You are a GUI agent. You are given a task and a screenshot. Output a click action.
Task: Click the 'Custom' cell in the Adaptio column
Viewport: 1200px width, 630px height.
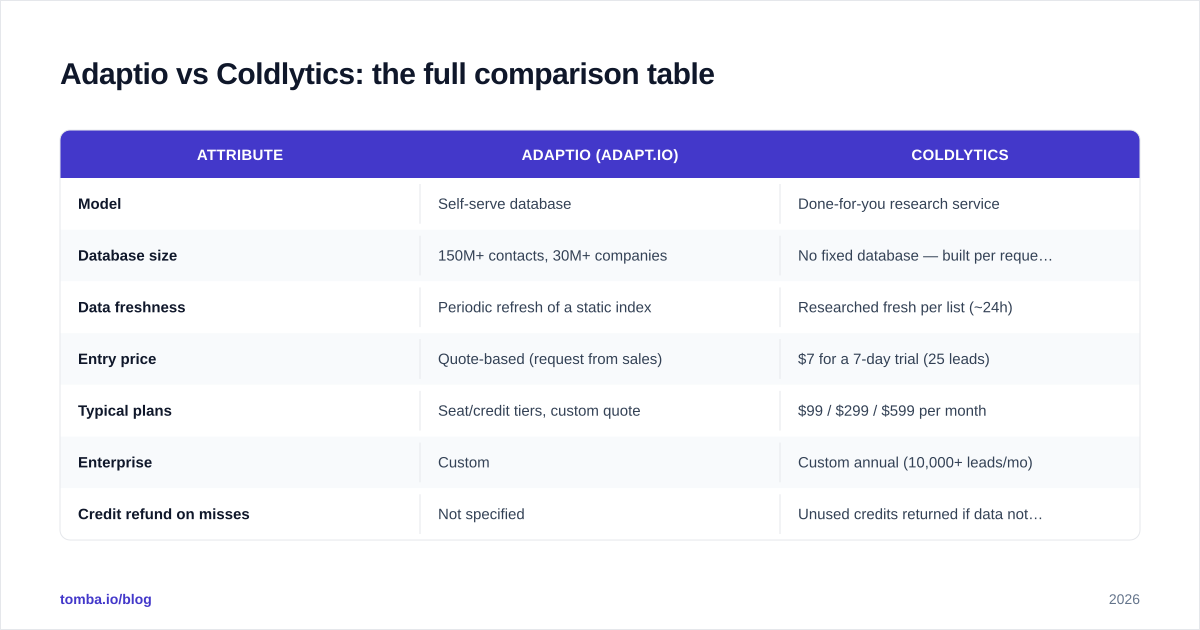click(600, 463)
